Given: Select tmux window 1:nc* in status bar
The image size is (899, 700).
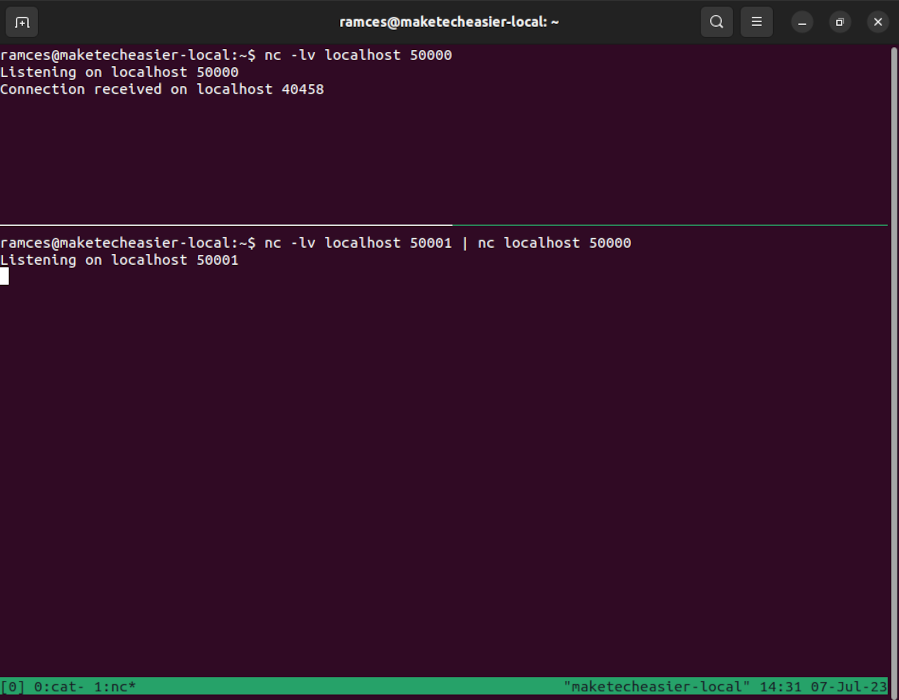Looking at the screenshot, I should [x=115, y=686].
